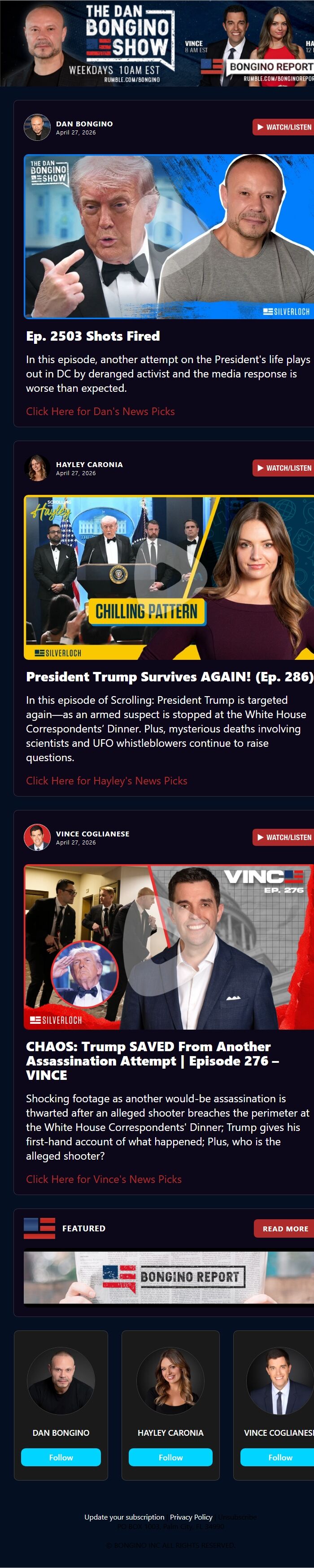Image resolution: width=314 pixels, height=1568 pixels.
Task: Follow Hayley Caronia
Action: tap(171, 1458)
